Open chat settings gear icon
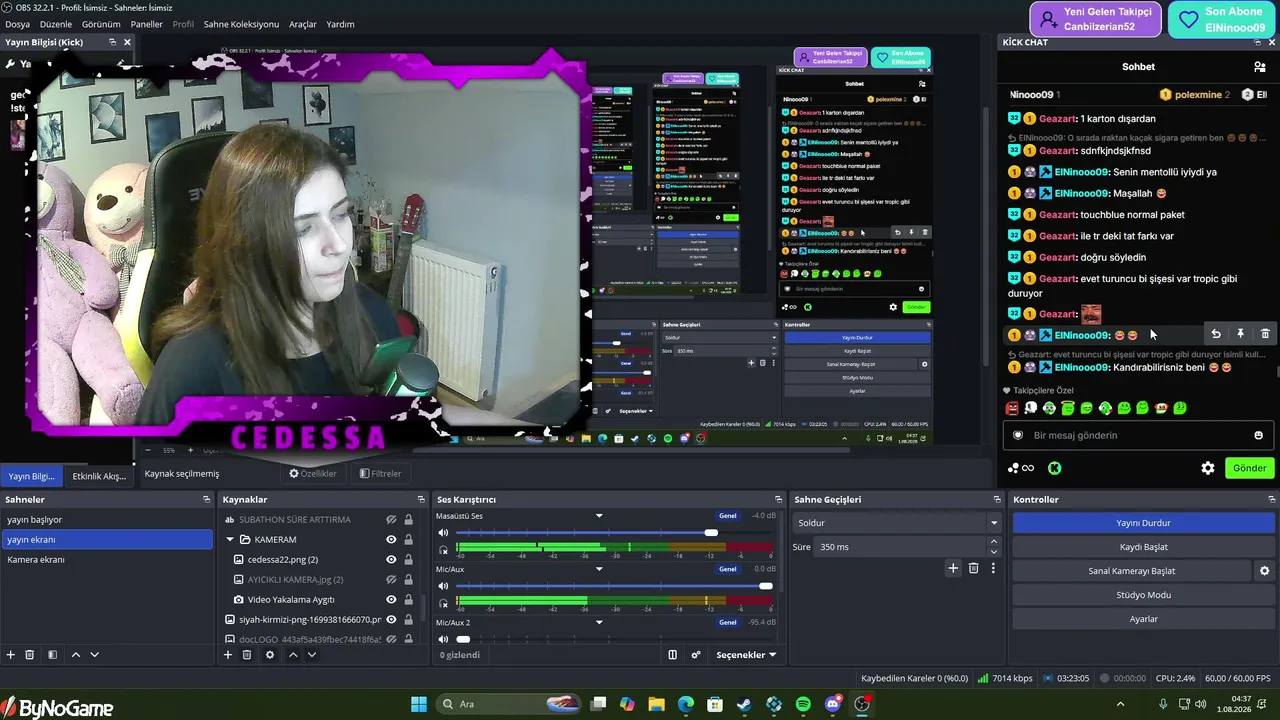The height and width of the screenshot is (720, 1280). click(1208, 468)
